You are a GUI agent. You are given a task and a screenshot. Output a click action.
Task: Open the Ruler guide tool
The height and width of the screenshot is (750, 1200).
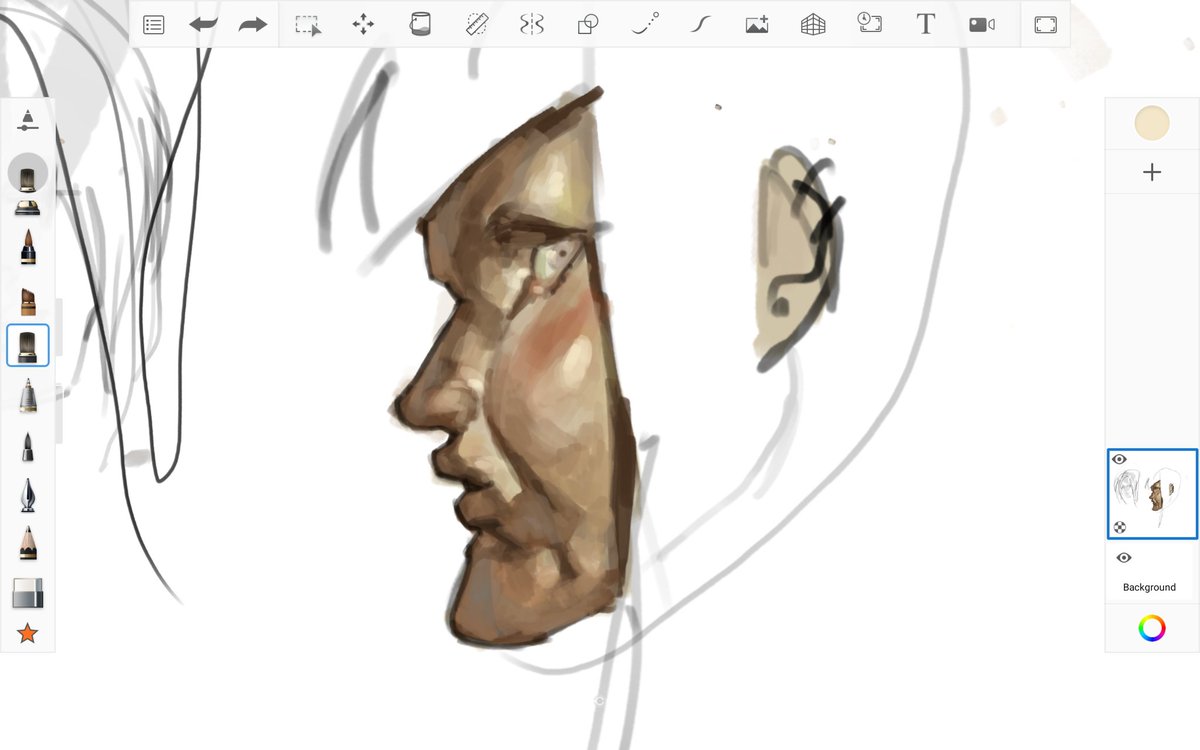pyautogui.click(x=478, y=24)
